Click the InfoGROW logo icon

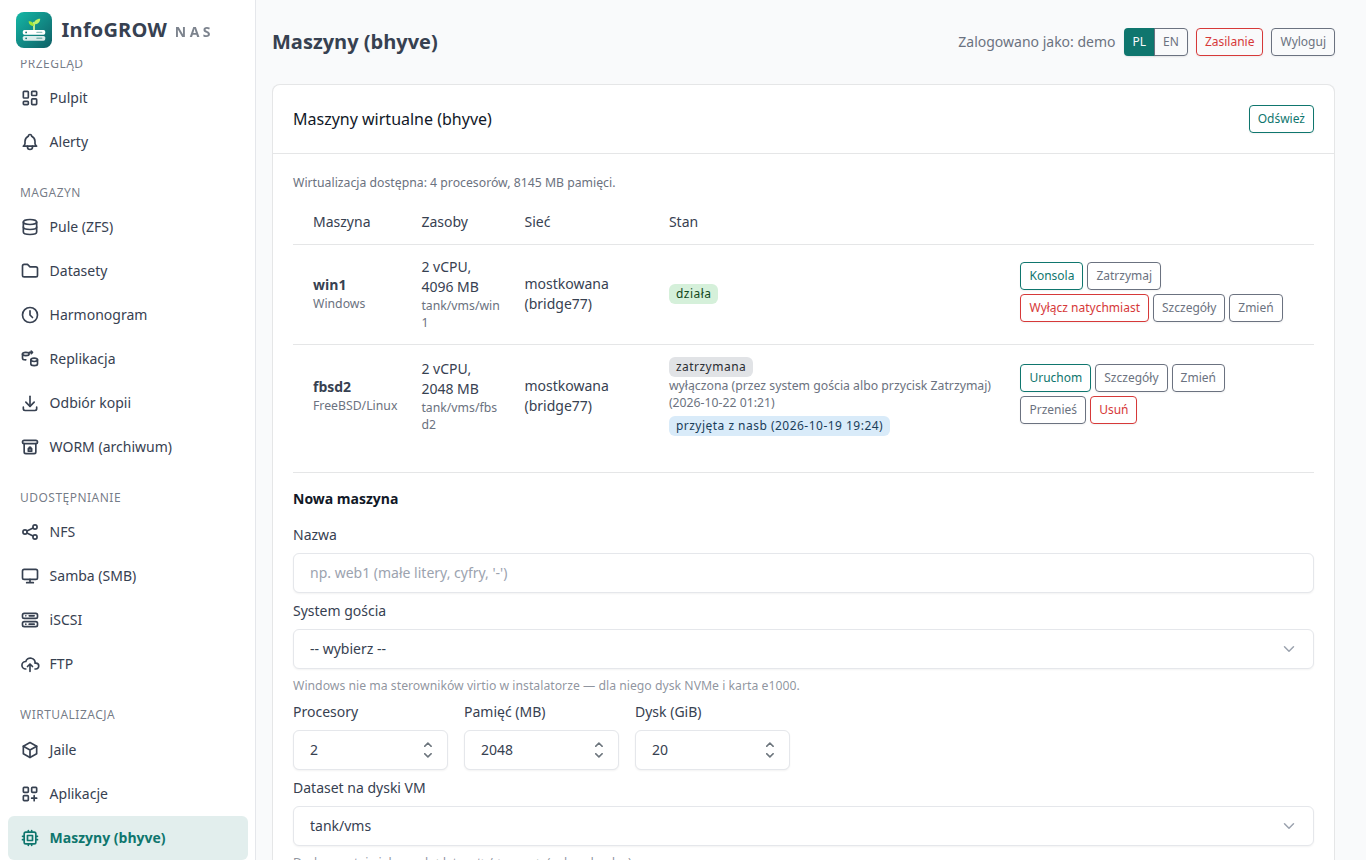coord(34,30)
